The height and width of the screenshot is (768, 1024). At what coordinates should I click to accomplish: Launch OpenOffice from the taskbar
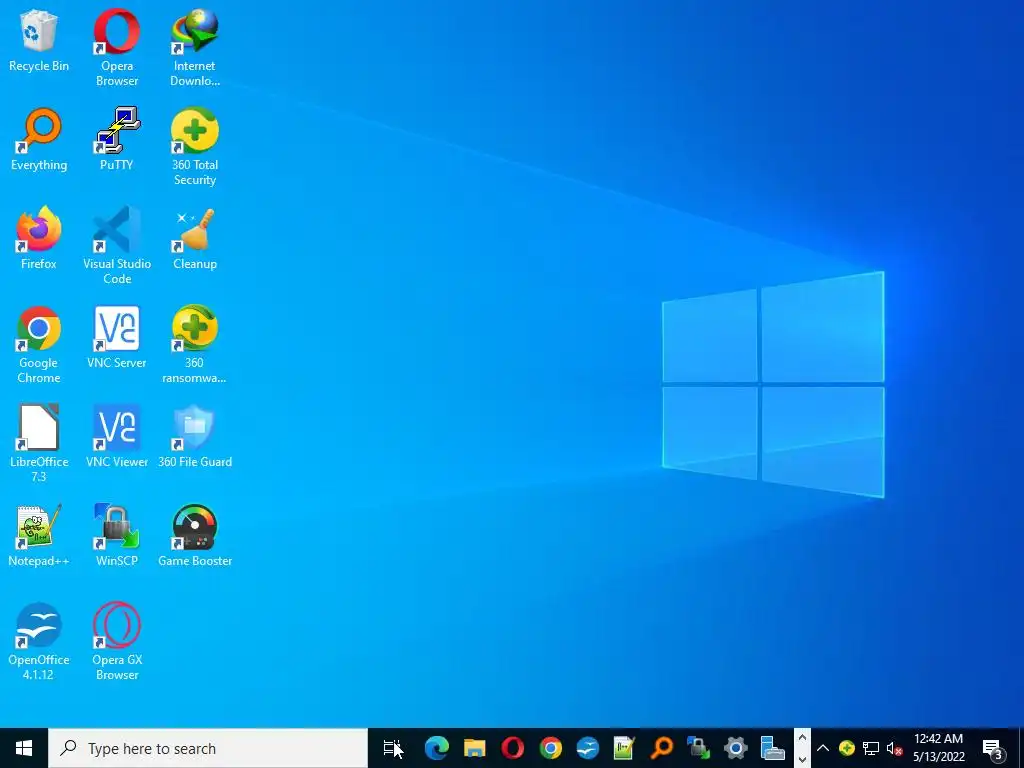point(588,748)
